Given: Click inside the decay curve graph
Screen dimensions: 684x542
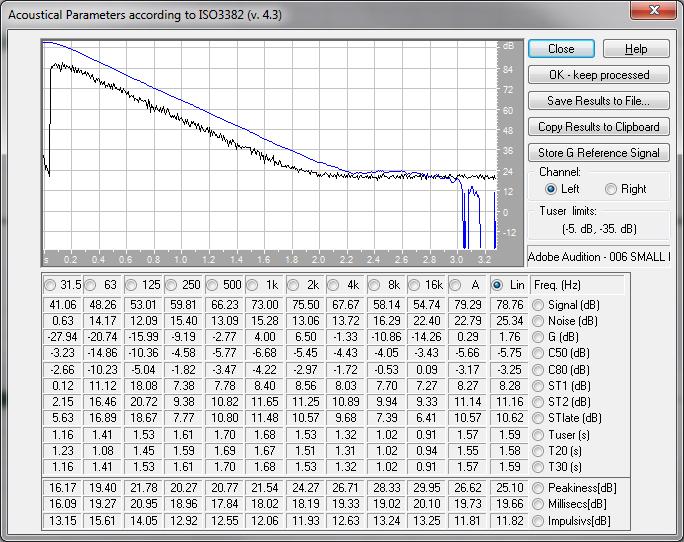Looking at the screenshot, I should point(270,146).
